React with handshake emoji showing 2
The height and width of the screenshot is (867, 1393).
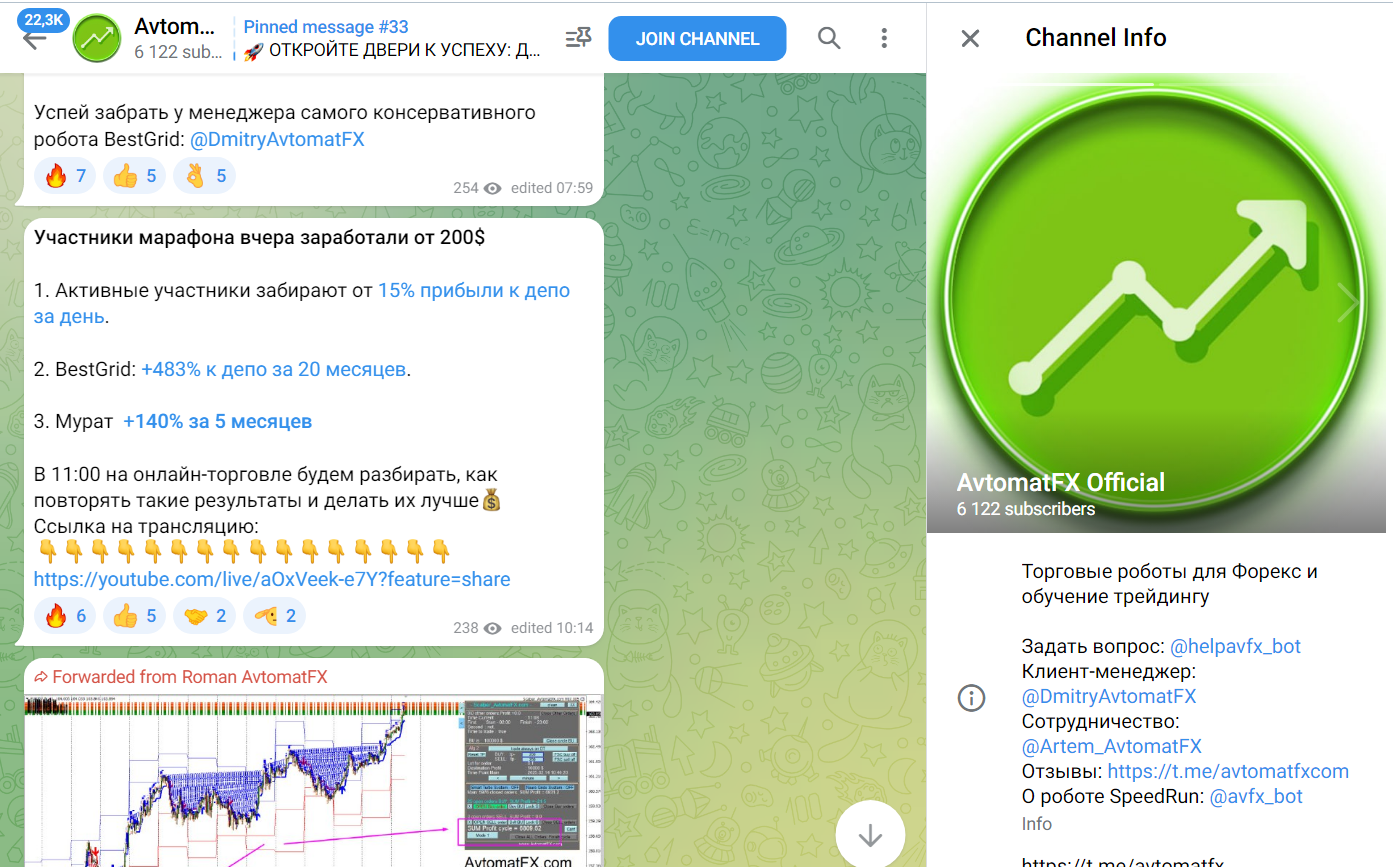click(205, 616)
